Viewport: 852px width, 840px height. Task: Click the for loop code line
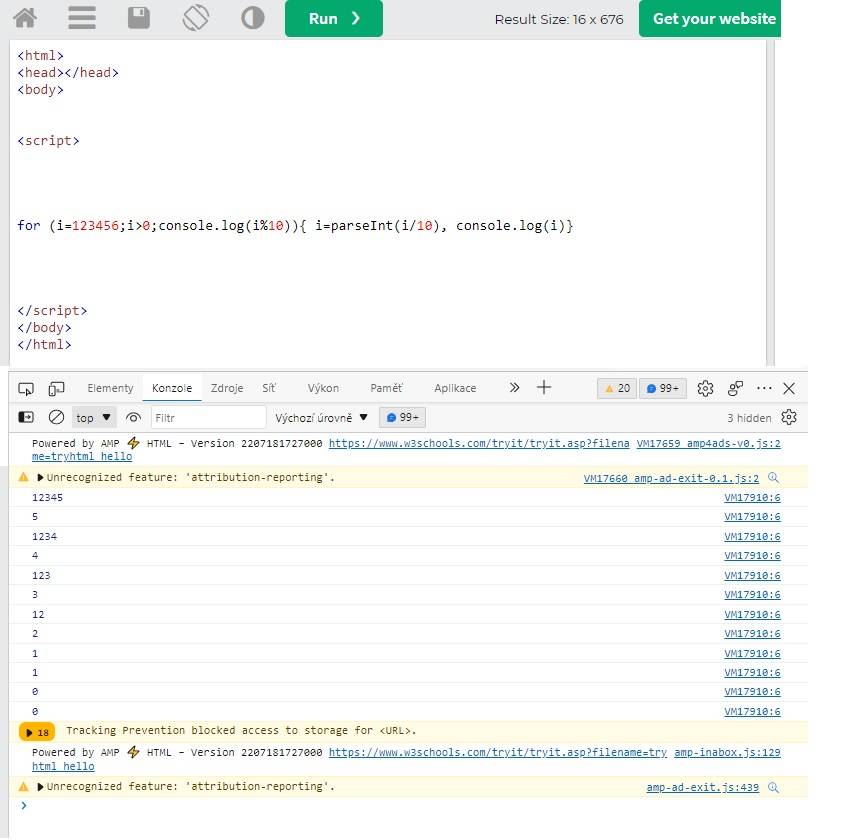click(x=295, y=225)
